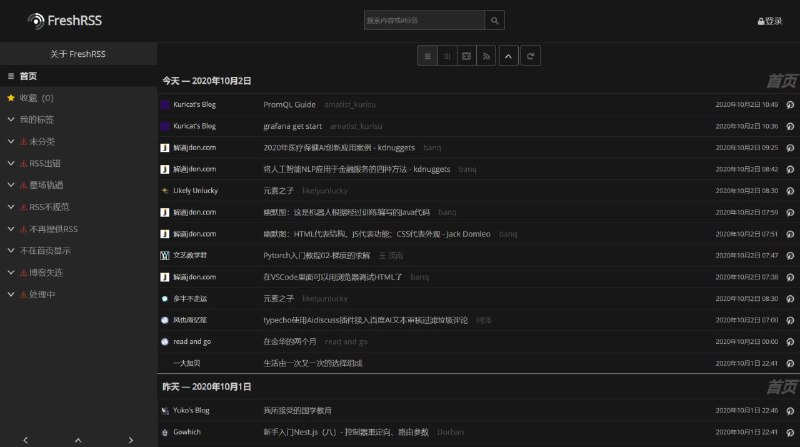The width and height of the screenshot is (800, 447).
Task: Expand the 未分类 category
Action: [11, 142]
